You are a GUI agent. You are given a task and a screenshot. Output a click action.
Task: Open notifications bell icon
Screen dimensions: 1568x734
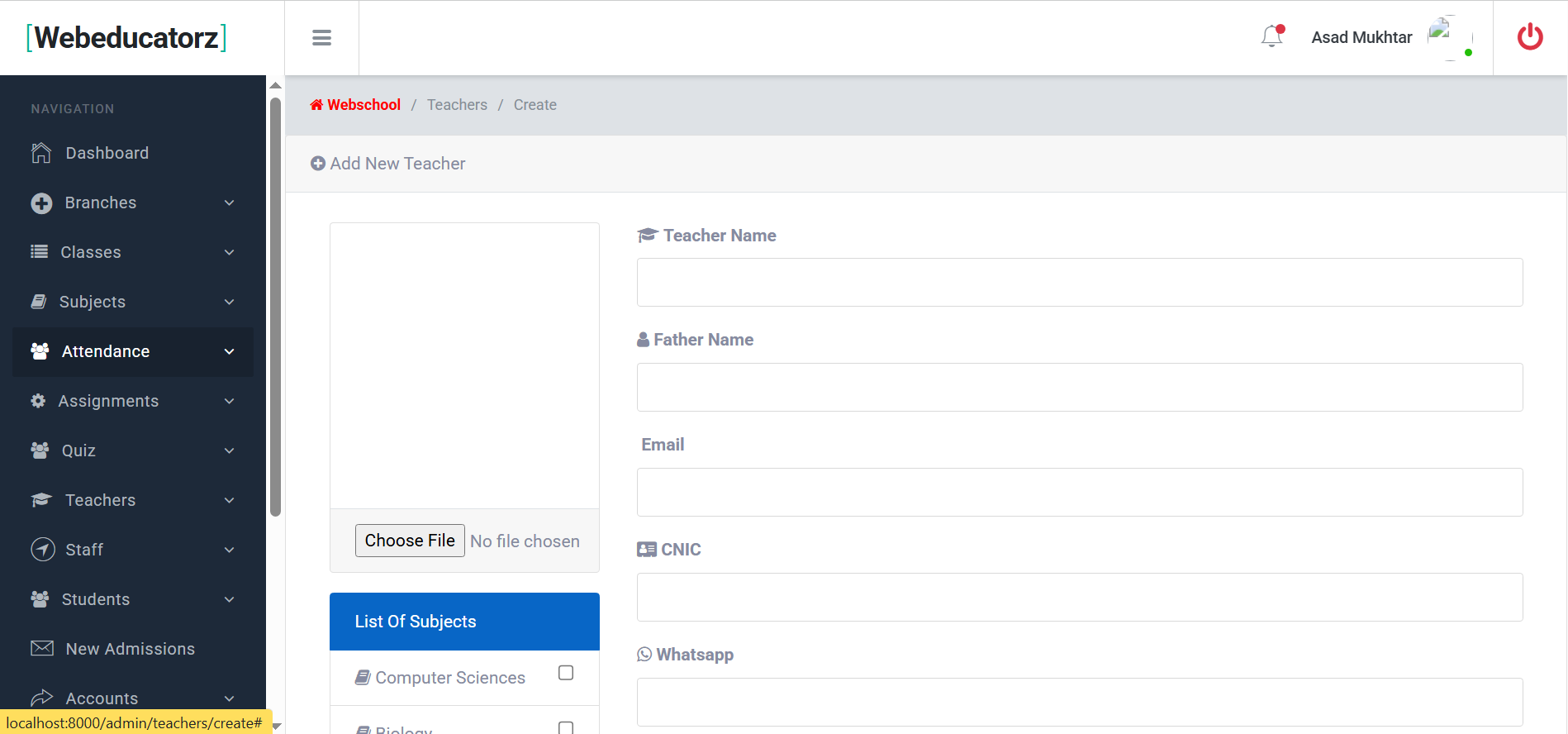coord(1272,36)
